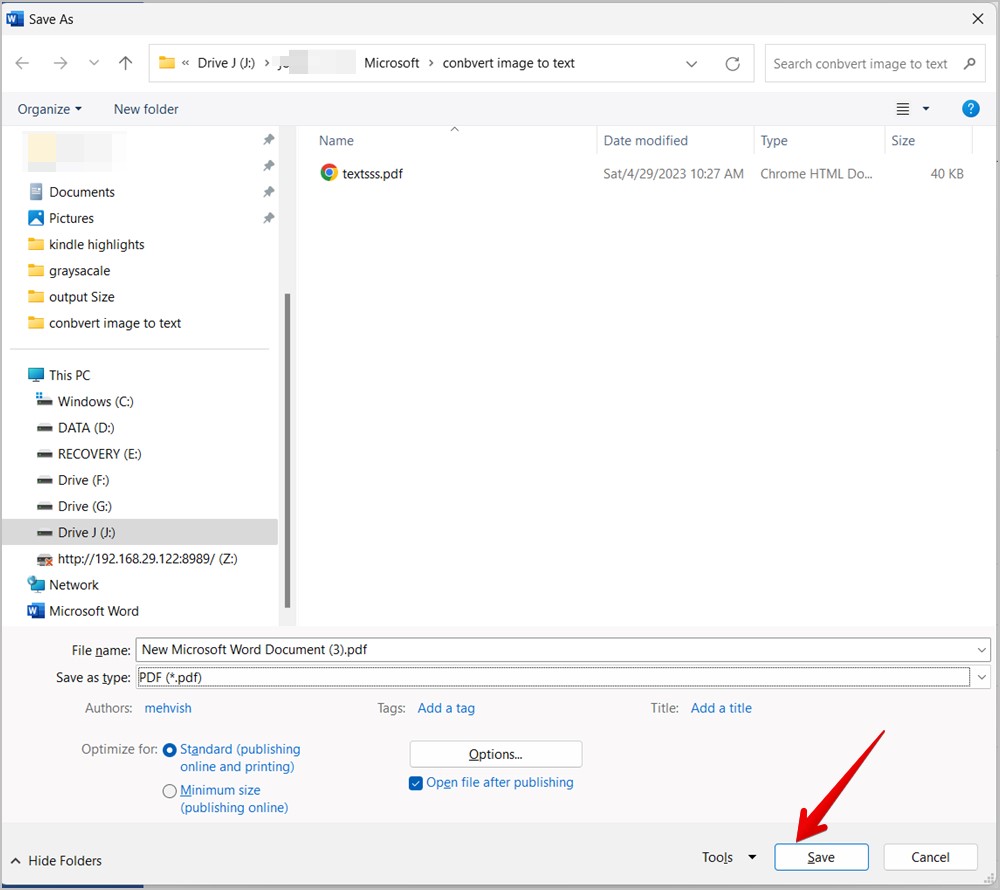Open the Organize dropdown menu
Viewport: 1000px width, 890px height.
pyautogui.click(x=49, y=109)
